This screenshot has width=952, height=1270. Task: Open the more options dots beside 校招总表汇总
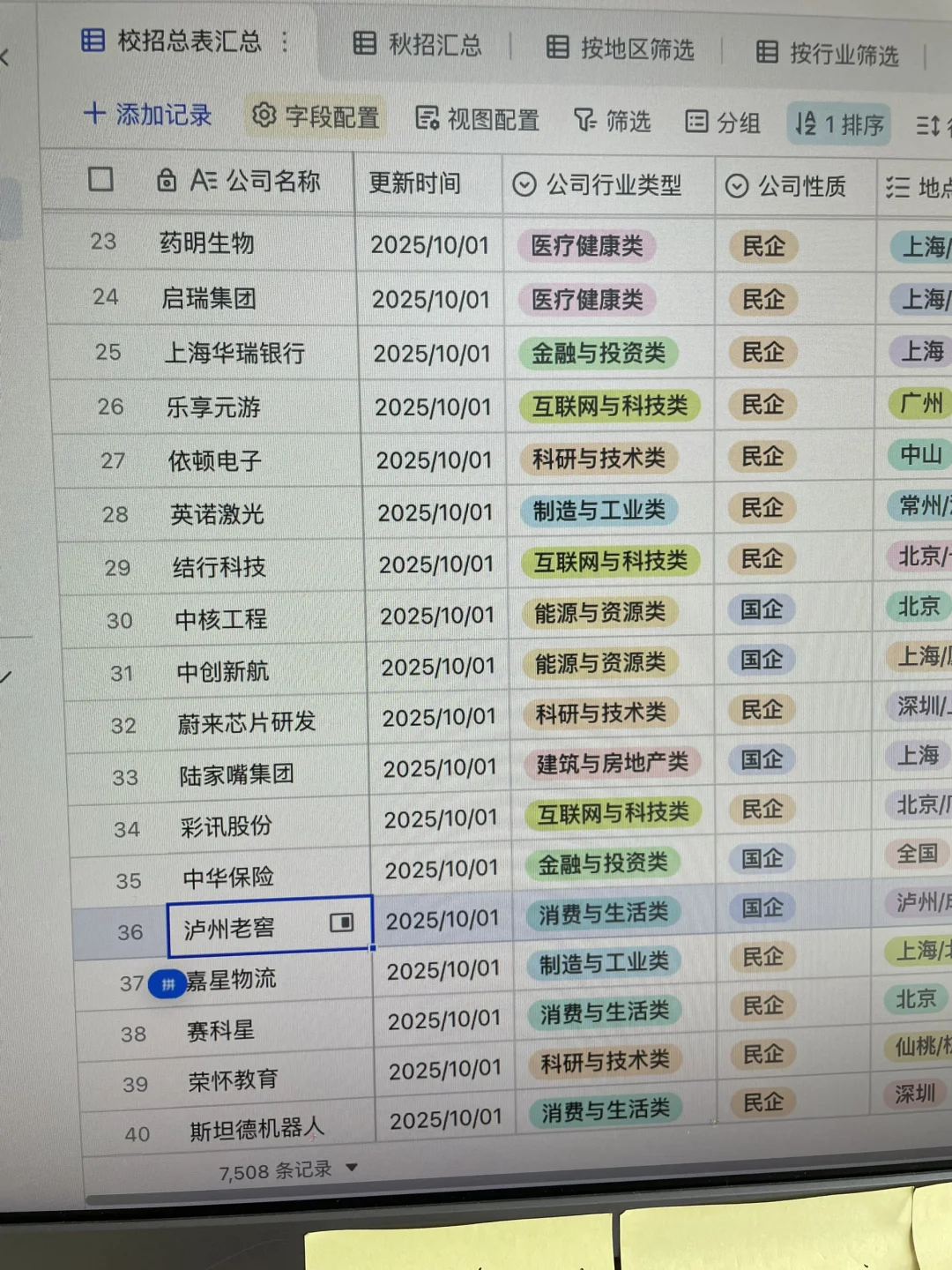click(284, 41)
